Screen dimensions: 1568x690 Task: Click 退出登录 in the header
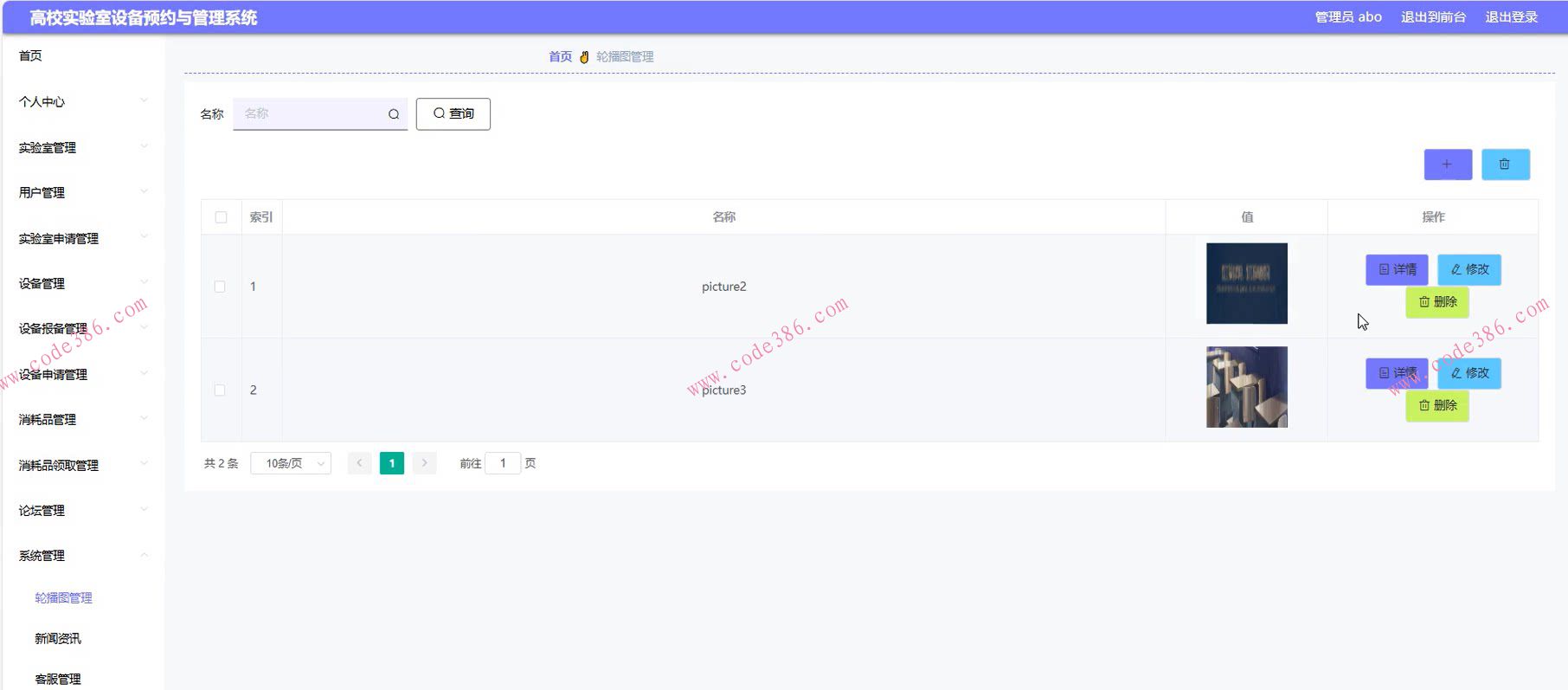click(1511, 17)
